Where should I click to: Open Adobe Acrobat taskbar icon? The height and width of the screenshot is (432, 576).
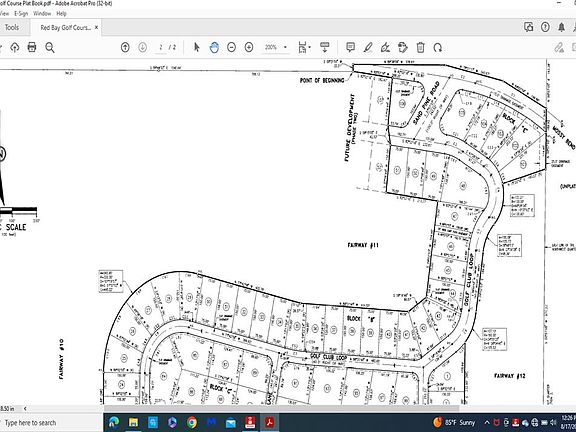269,422
